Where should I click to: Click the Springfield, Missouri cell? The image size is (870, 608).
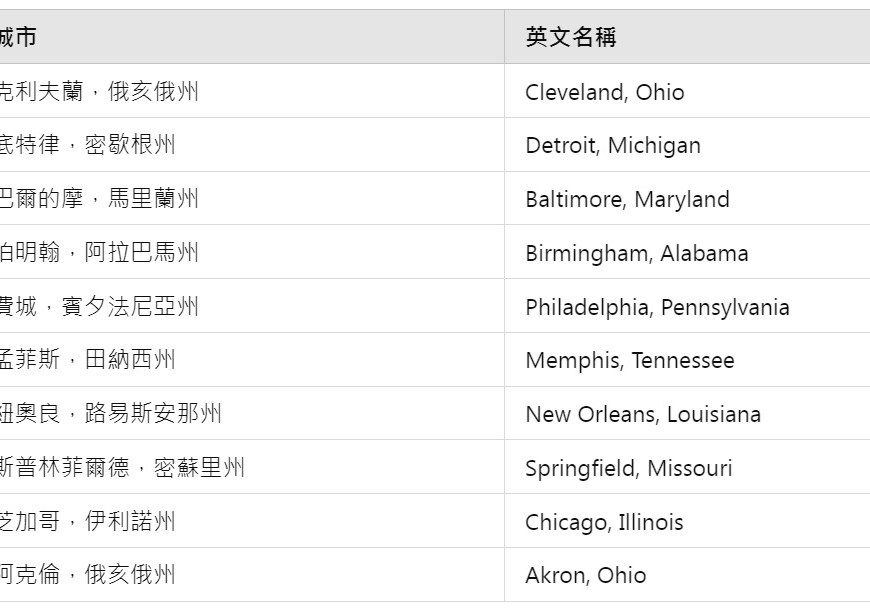tap(629, 468)
